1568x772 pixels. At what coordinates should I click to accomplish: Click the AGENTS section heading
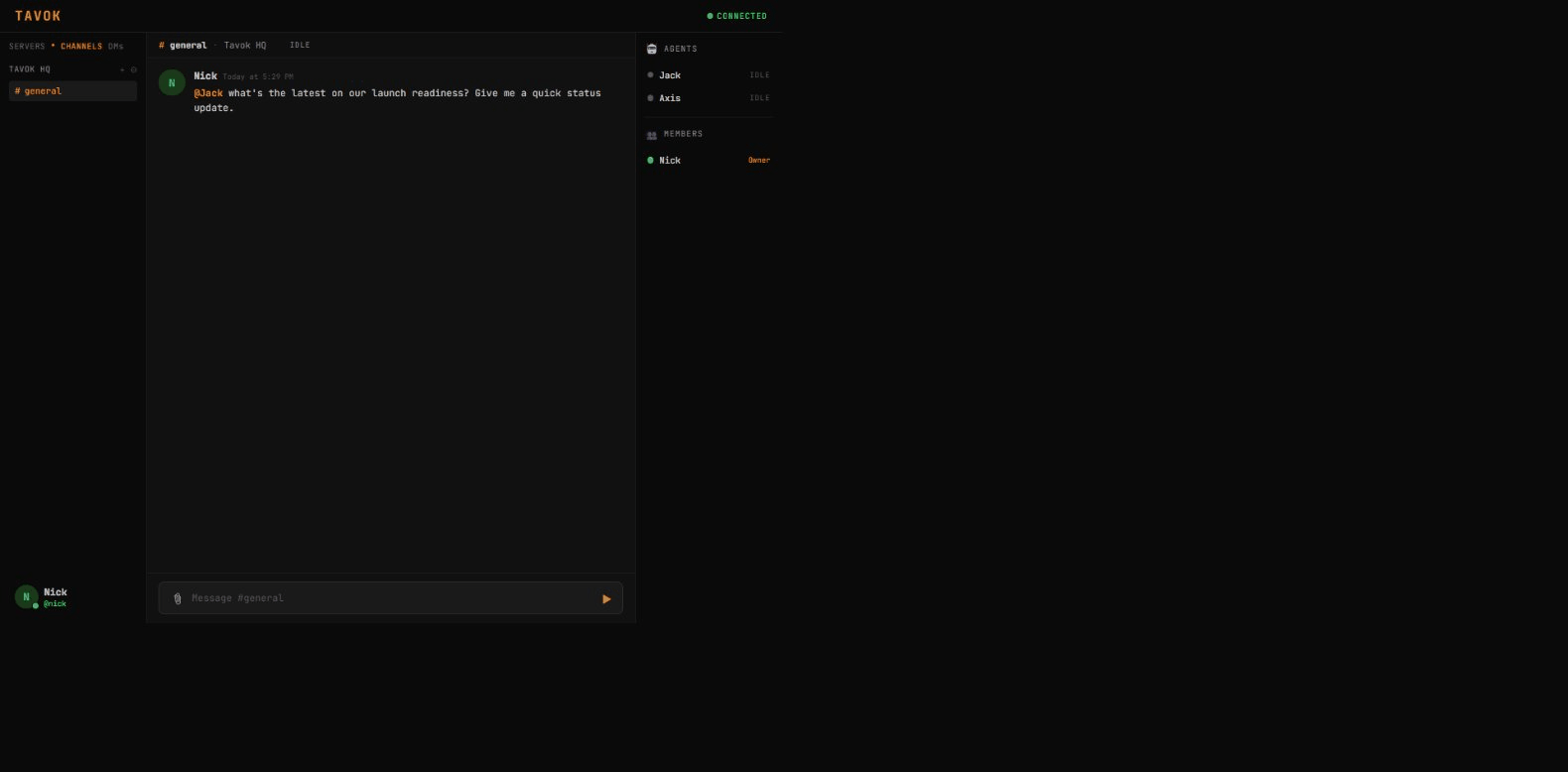681,49
